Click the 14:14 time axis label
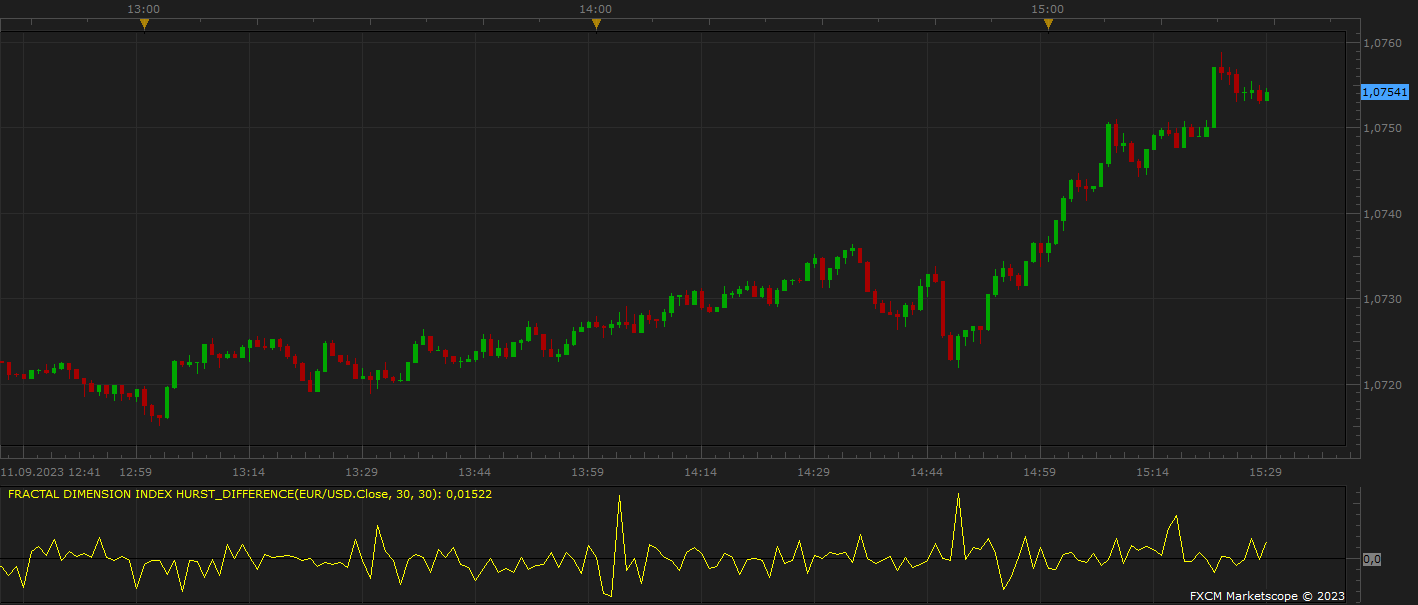Viewport: 1418px width, 605px height. point(700,472)
